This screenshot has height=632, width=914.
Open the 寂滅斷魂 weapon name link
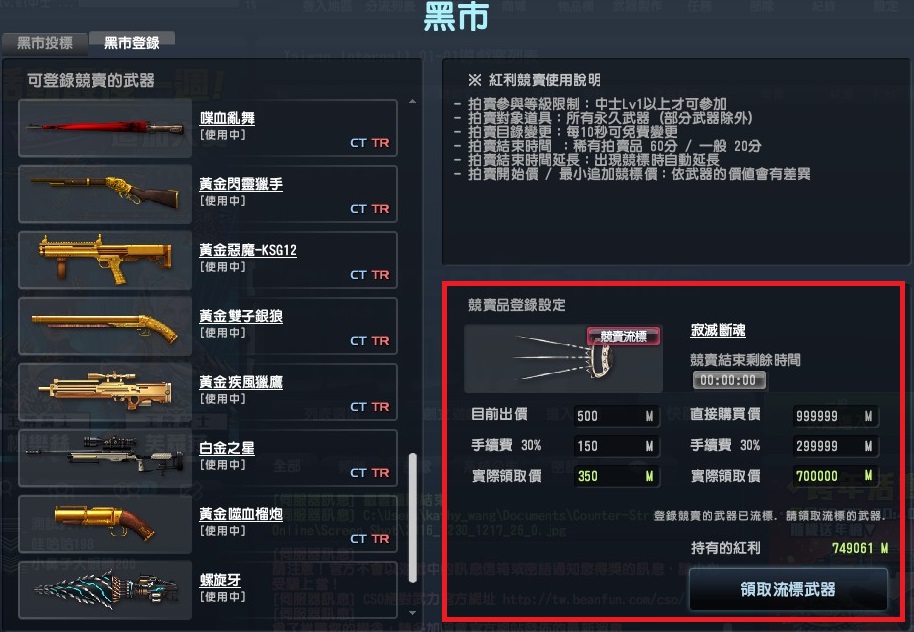tap(718, 331)
